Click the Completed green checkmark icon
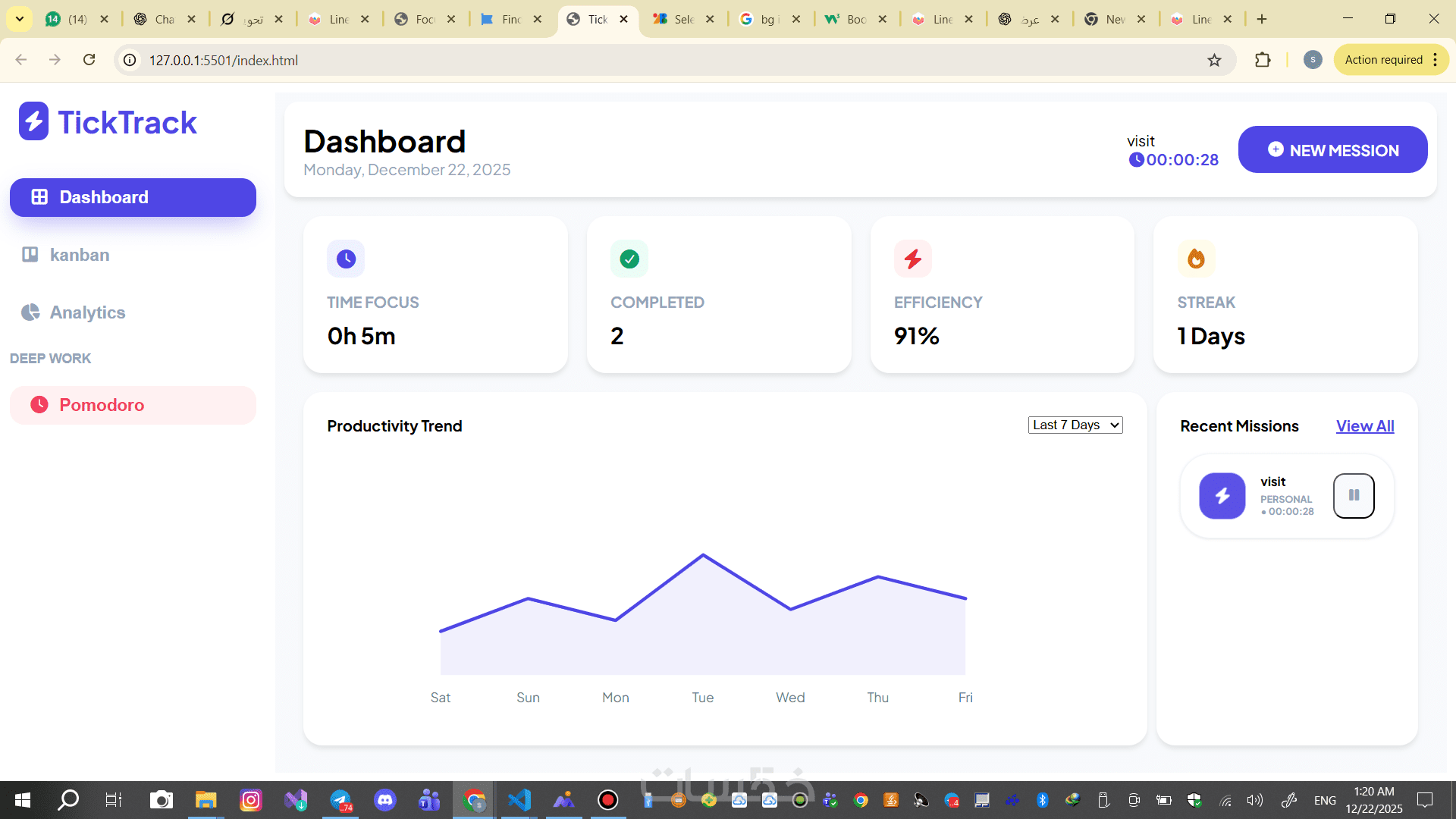 (x=629, y=259)
